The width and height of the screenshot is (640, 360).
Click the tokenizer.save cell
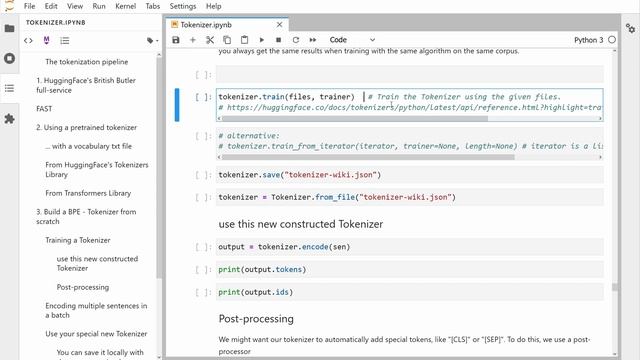[409, 175]
